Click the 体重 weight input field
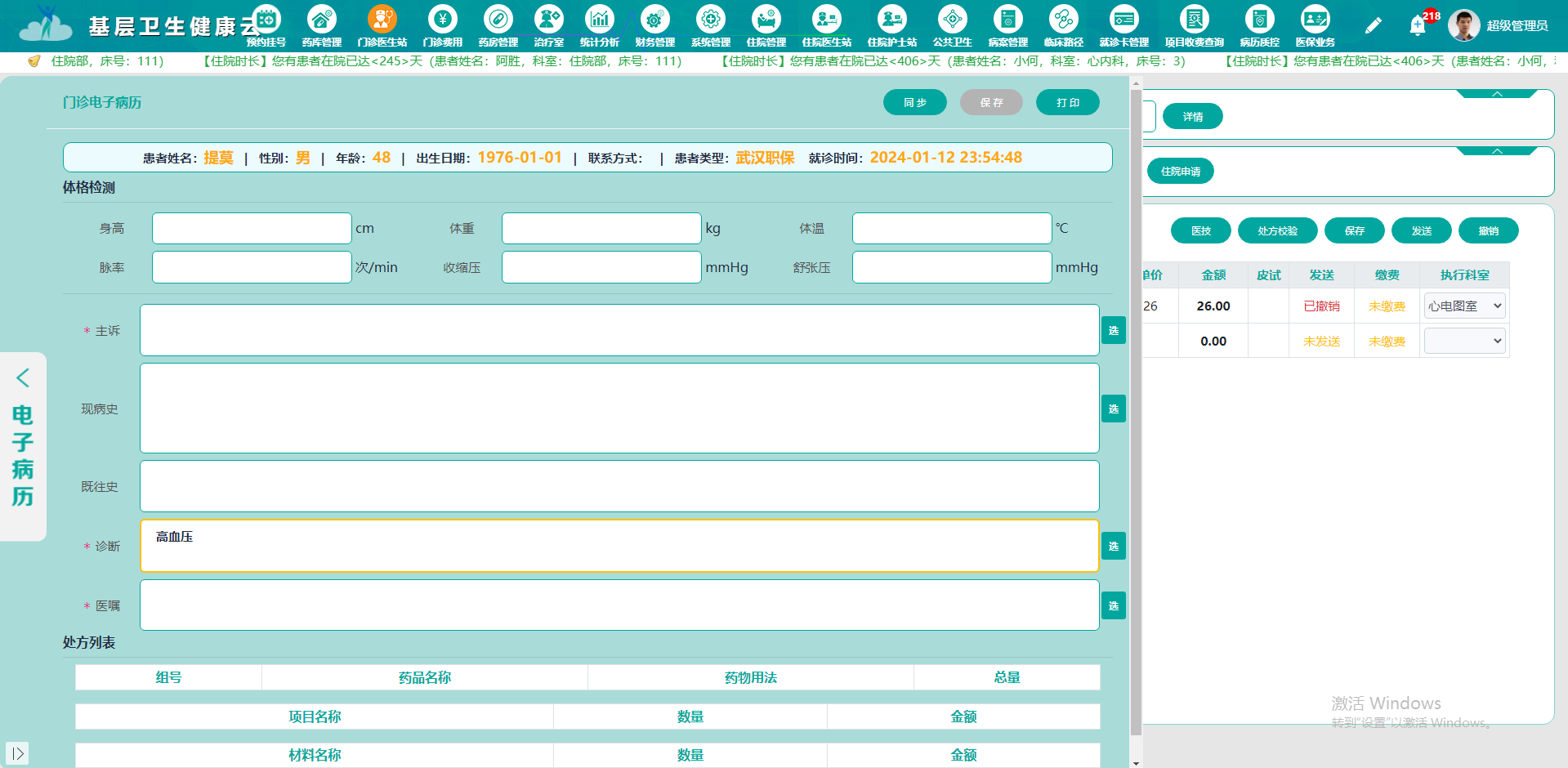Viewport: 1568px width, 768px height. (x=601, y=228)
